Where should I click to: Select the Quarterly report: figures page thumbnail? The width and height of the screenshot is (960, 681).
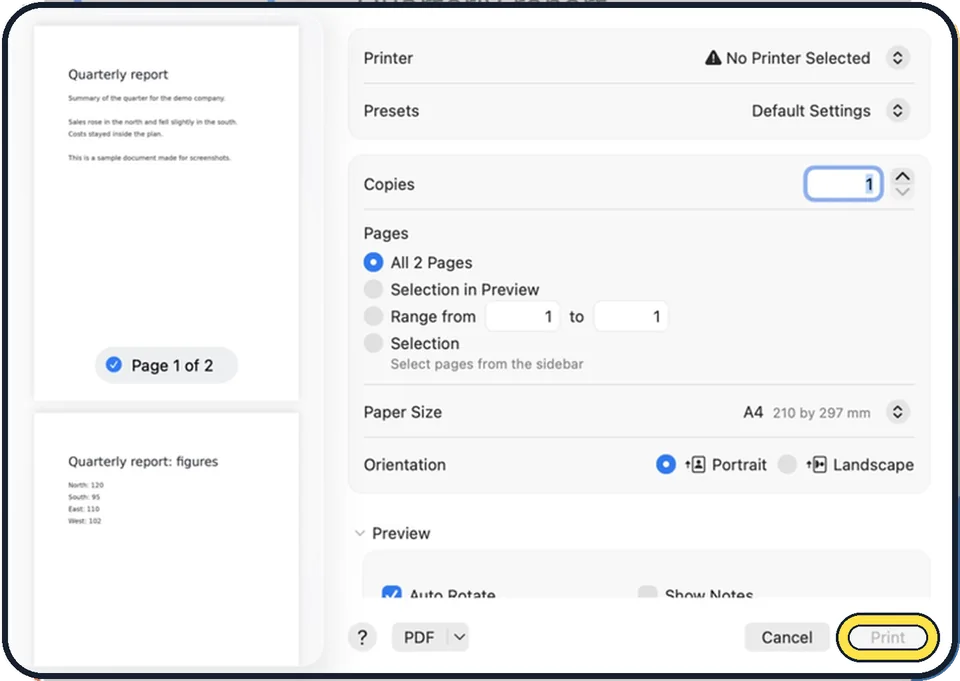coord(167,539)
